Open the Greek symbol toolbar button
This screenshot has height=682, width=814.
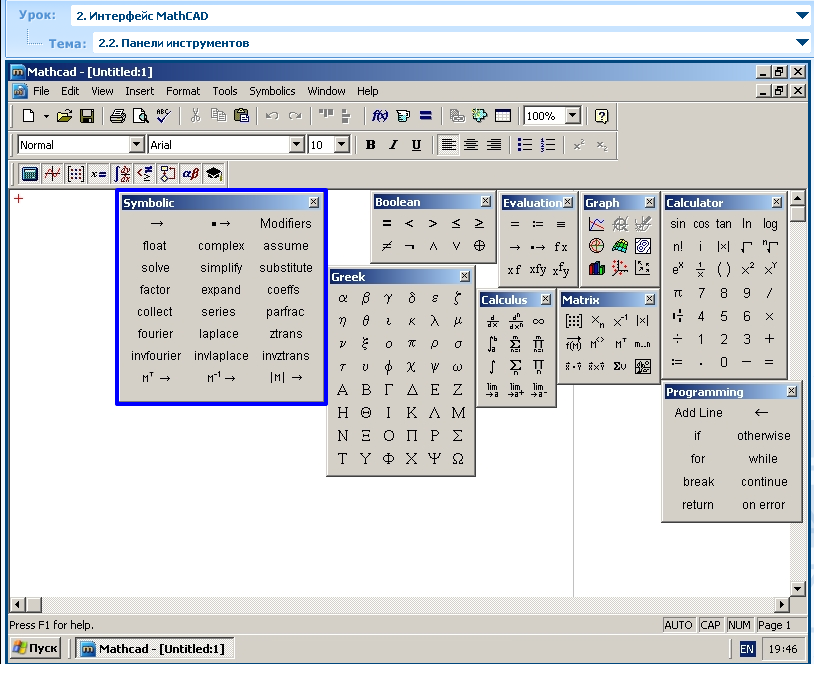pyautogui.click(x=191, y=174)
